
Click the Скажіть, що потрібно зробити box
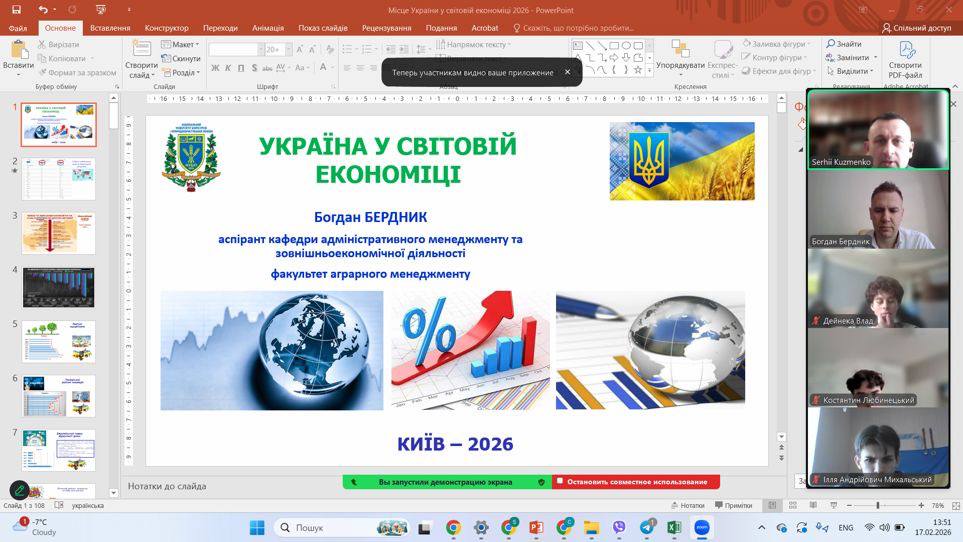(574, 28)
